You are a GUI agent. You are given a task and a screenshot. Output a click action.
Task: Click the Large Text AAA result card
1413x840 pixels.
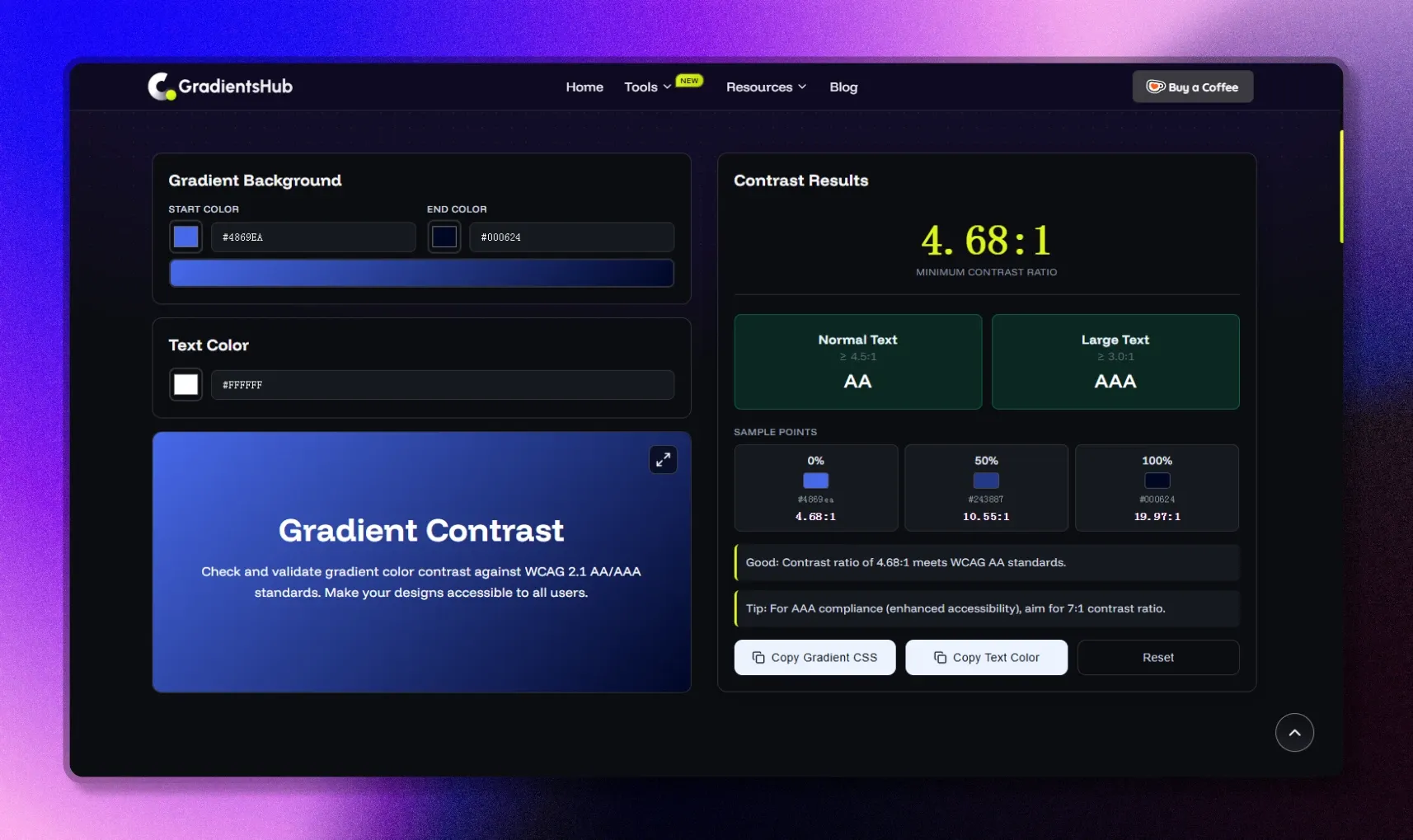pyautogui.click(x=1115, y=362)
